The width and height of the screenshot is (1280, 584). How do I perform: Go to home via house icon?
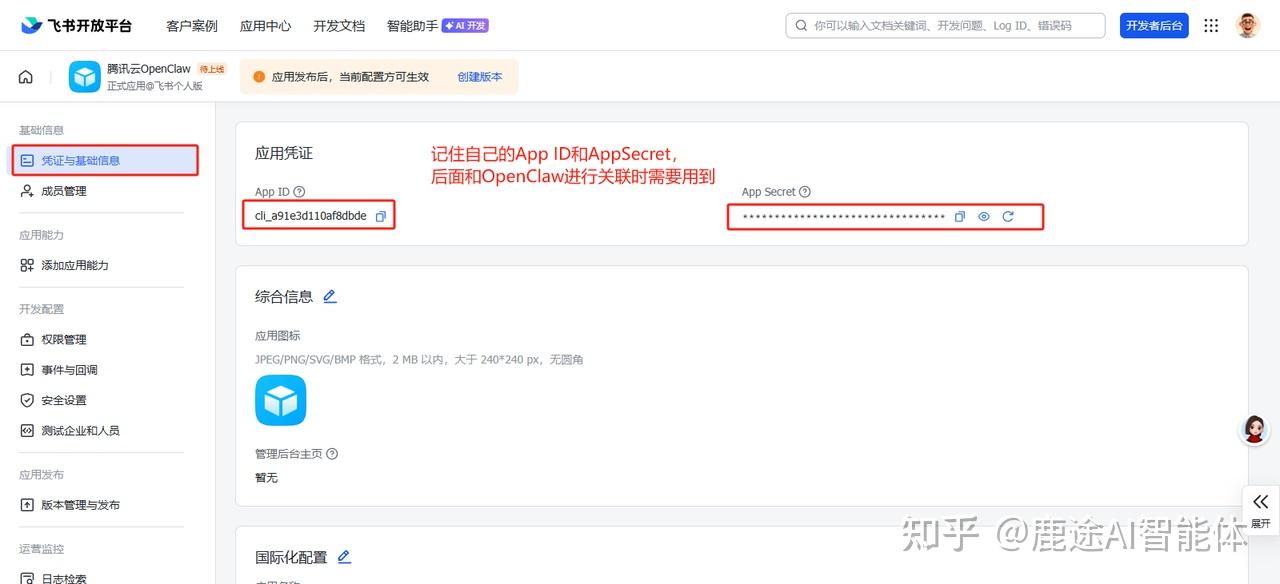[x=26, y=77]
